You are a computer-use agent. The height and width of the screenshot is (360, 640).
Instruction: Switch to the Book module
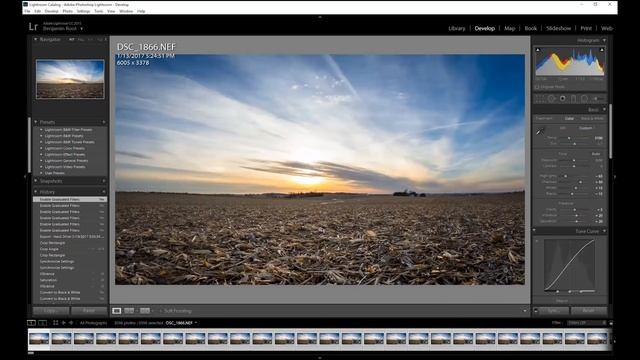tap(531, 29)
